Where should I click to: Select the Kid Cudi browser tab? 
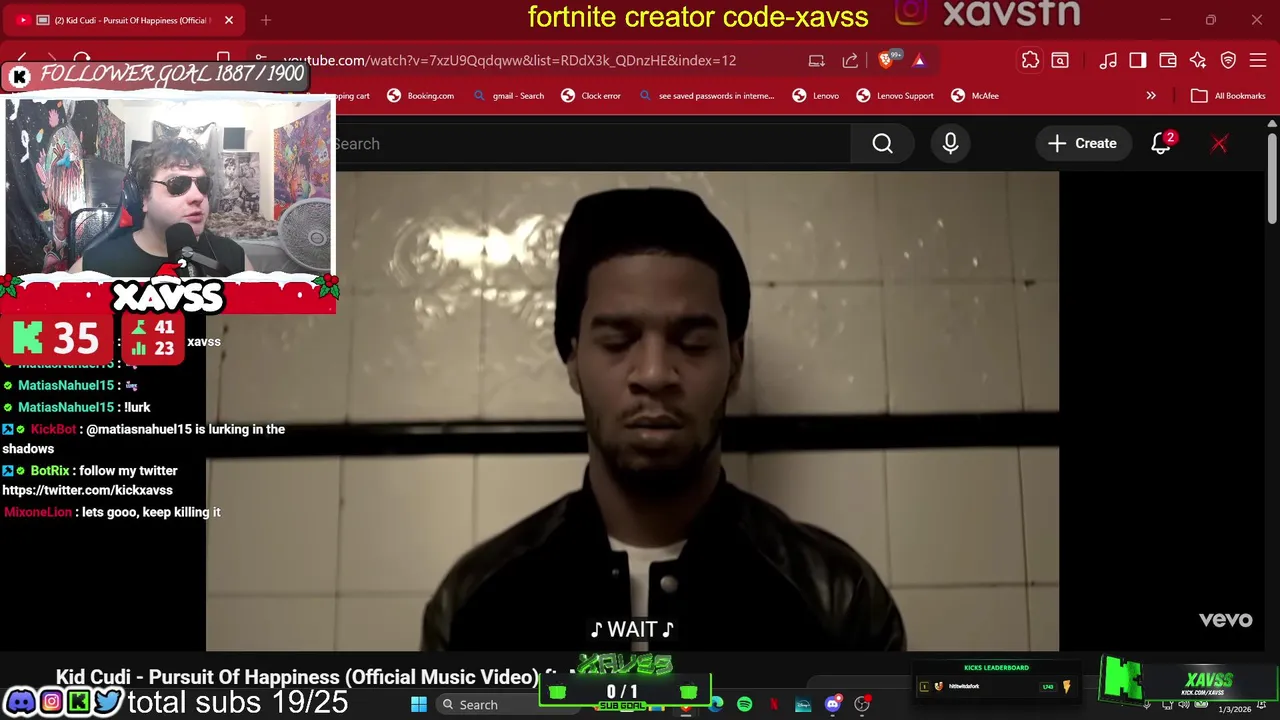point(125,20)
